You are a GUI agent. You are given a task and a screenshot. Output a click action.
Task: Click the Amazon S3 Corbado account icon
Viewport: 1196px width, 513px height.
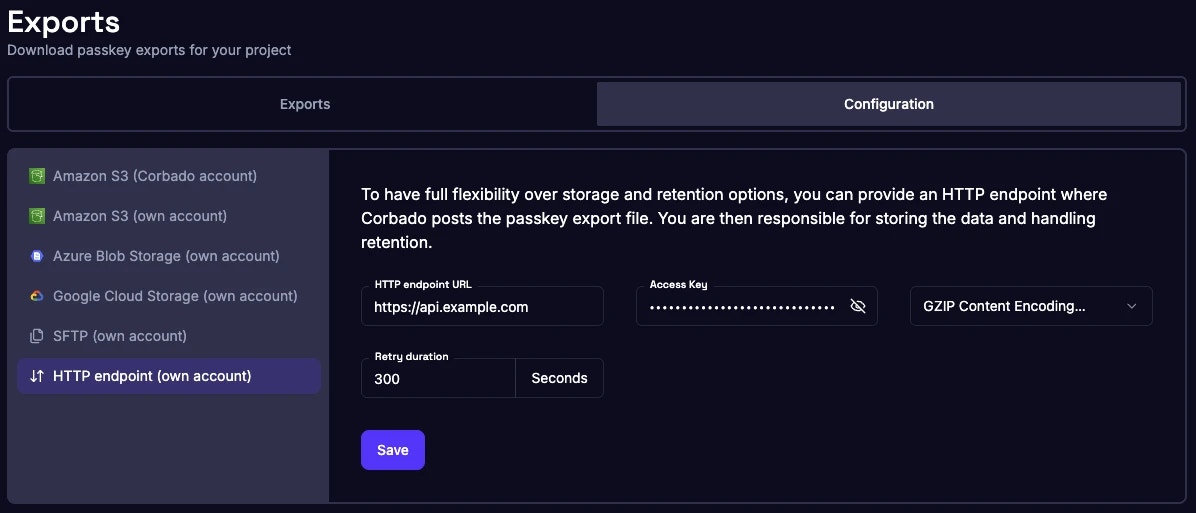[37, 176]
